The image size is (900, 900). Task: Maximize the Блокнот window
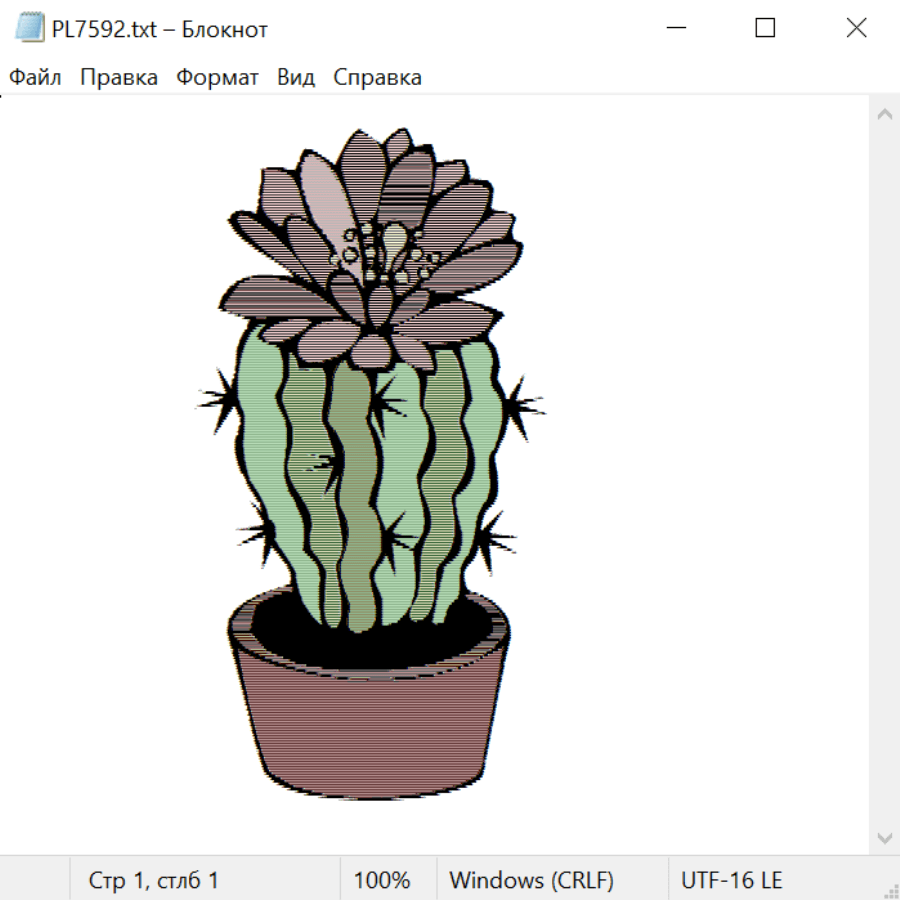765,29
